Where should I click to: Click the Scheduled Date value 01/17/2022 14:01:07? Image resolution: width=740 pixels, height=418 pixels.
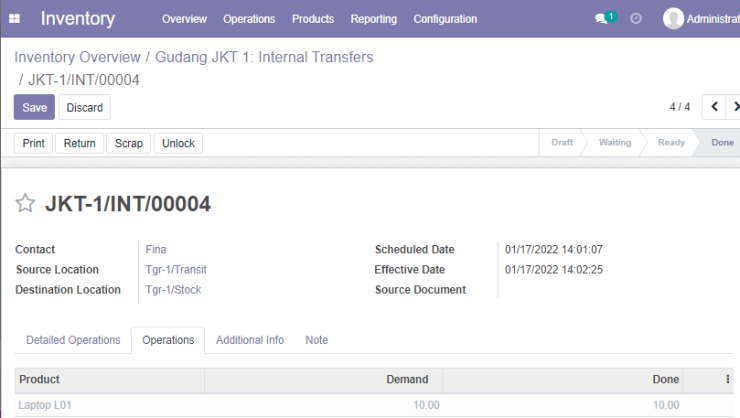(554, 249)
